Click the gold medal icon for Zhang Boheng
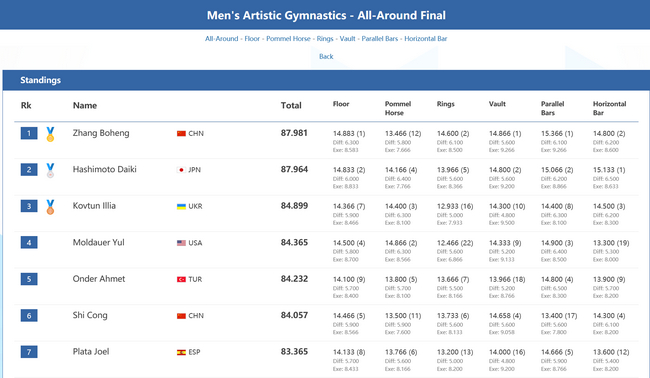This screenshot has height=378, width=650. (x=50, y=134)
